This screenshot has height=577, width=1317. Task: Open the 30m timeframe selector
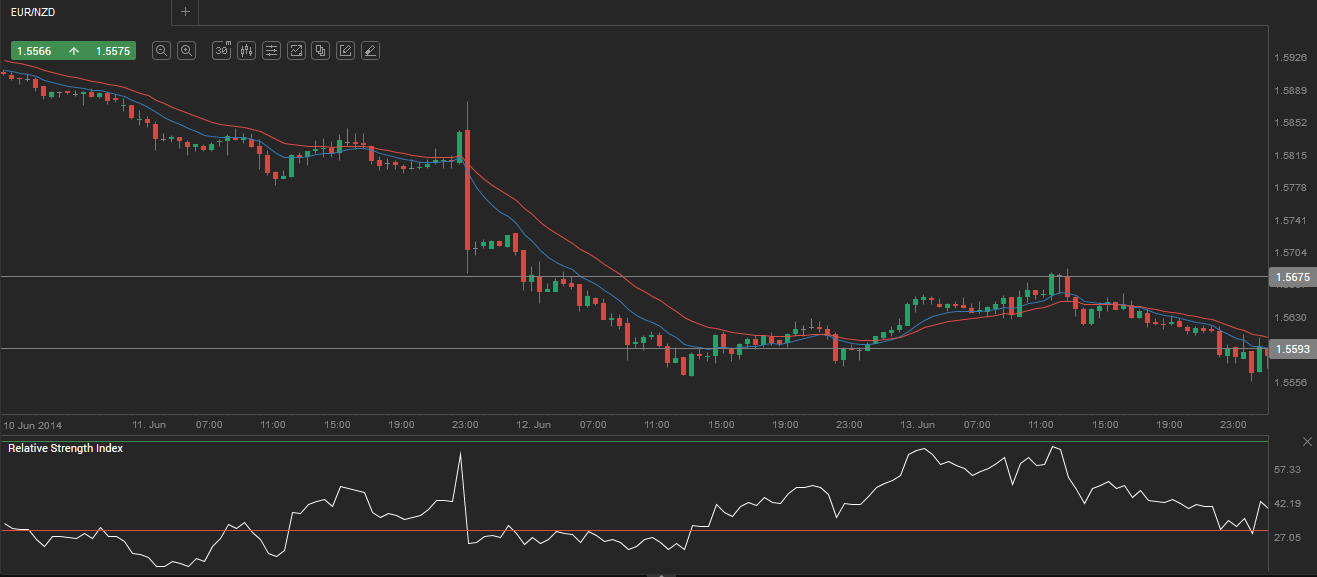click(x=222, y=50)
